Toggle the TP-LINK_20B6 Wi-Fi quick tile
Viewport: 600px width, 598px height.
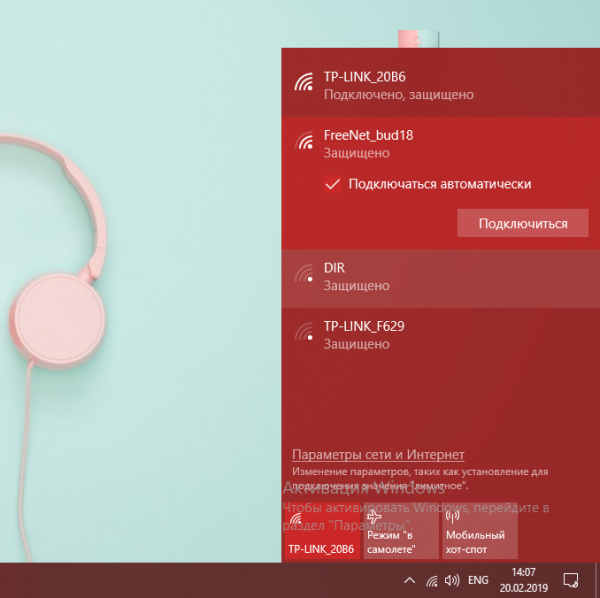322,531
